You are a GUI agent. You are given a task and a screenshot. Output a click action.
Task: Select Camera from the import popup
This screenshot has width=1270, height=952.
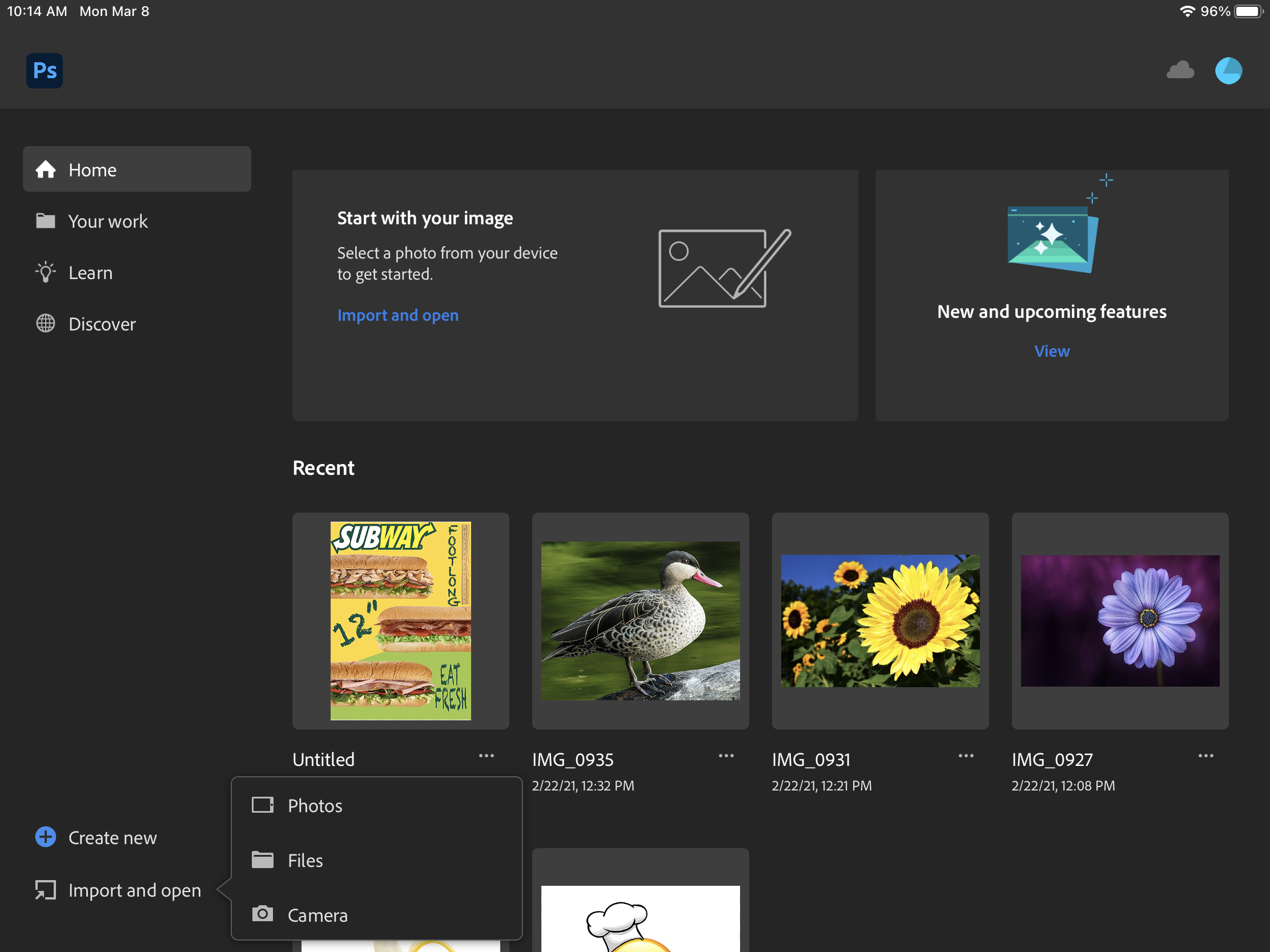coord(317,915)
